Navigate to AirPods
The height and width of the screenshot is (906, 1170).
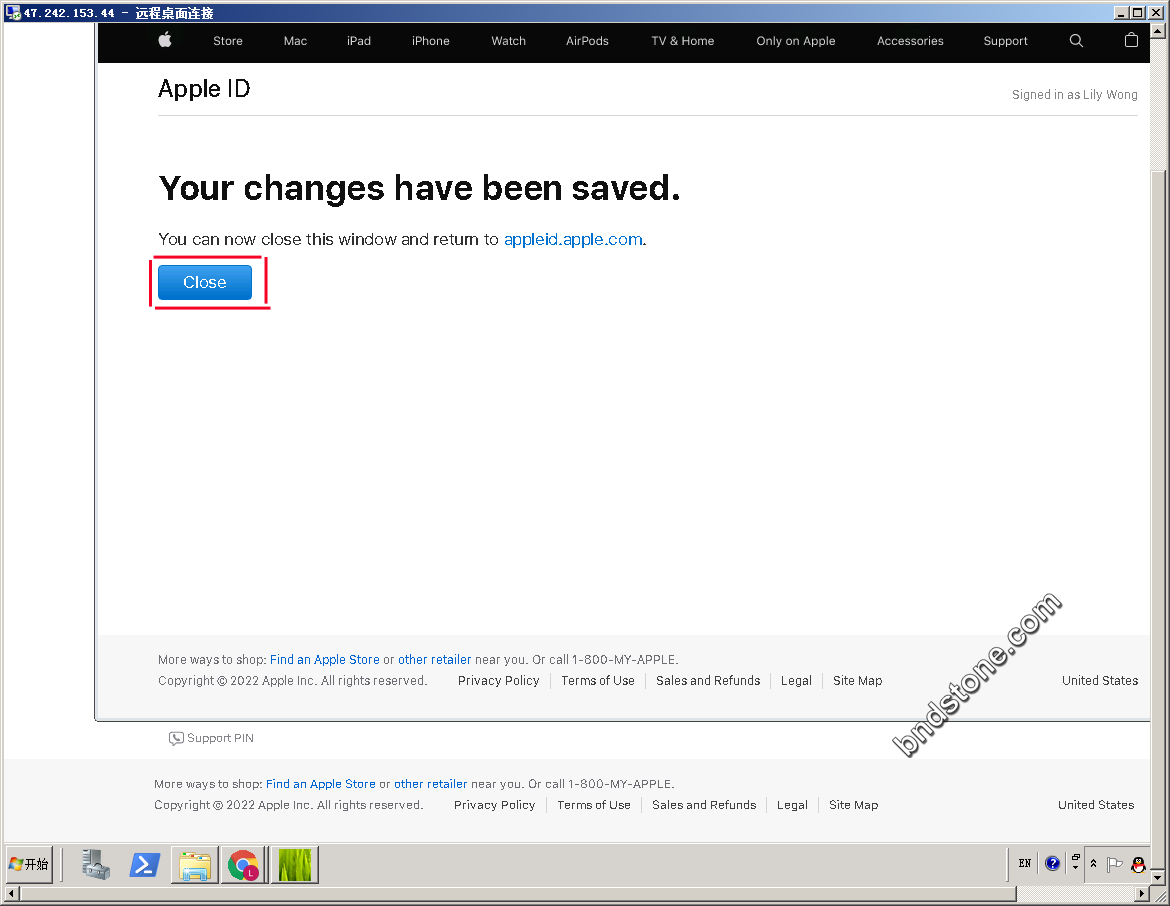tap(587, 41)
